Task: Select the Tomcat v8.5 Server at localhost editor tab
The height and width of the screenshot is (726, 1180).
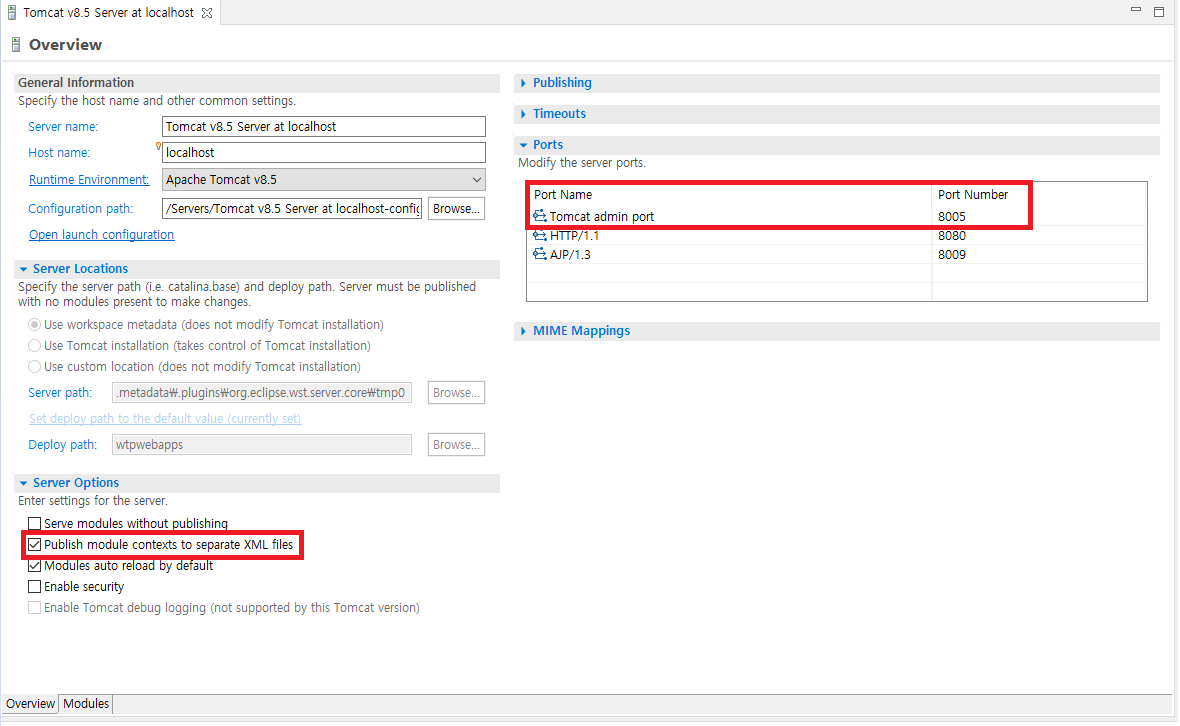Action: click(x=108, y=13)
